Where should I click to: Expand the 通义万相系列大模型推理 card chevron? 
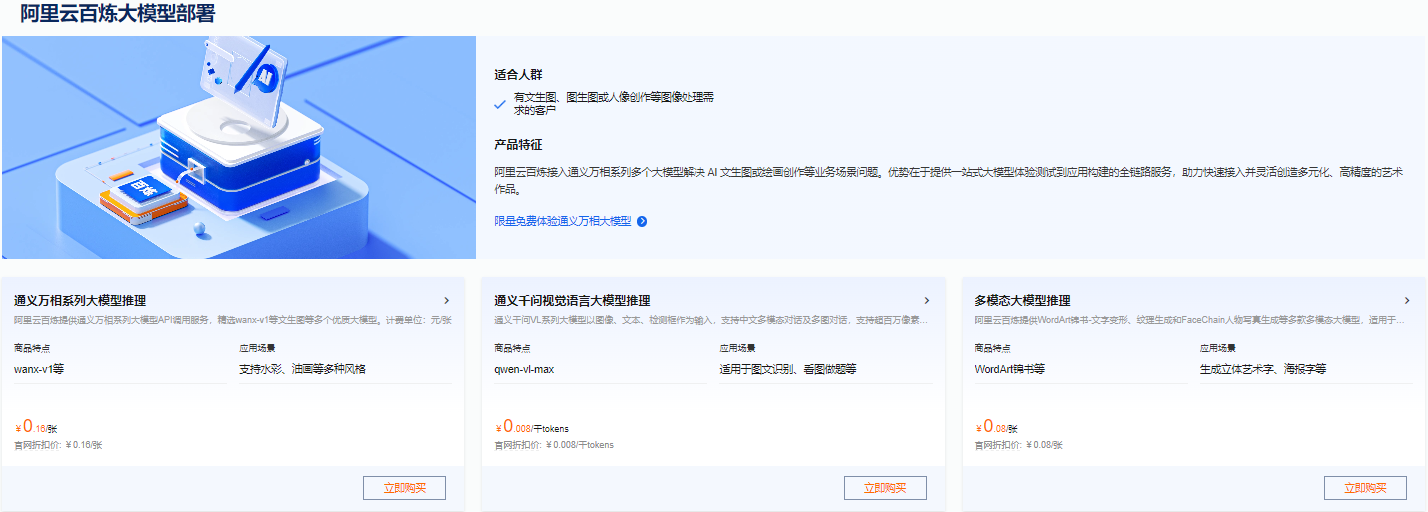pos(446,300)
